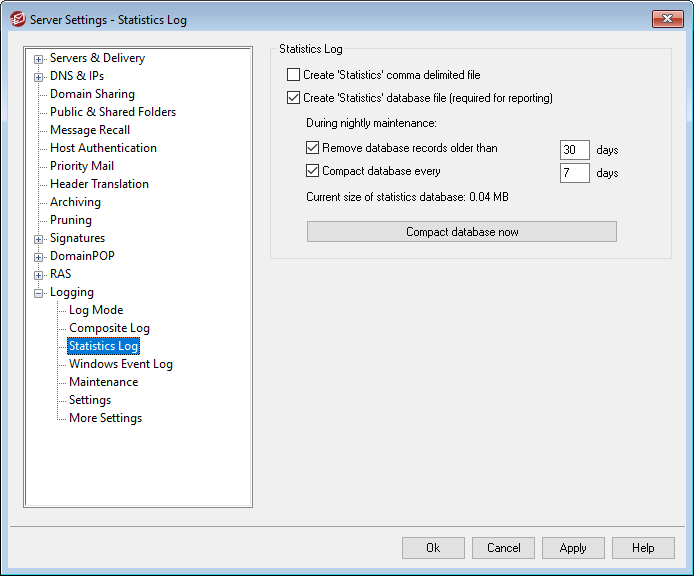Collapse the Logging tree node
The height and width of the screenshot is (576, 694).
[39, 293]
